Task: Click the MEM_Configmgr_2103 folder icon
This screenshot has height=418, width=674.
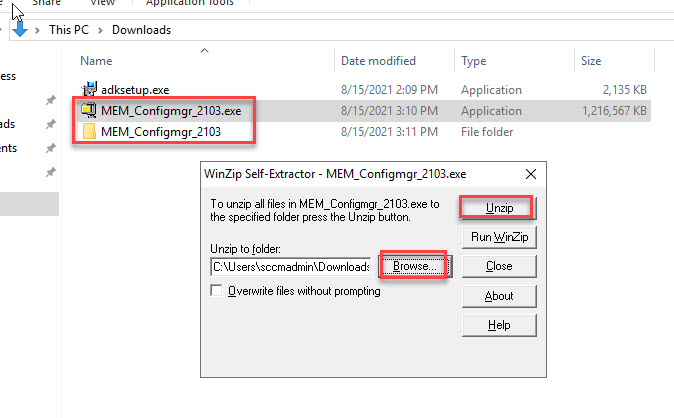Action: pyautogui.click(x=89, y=131)
